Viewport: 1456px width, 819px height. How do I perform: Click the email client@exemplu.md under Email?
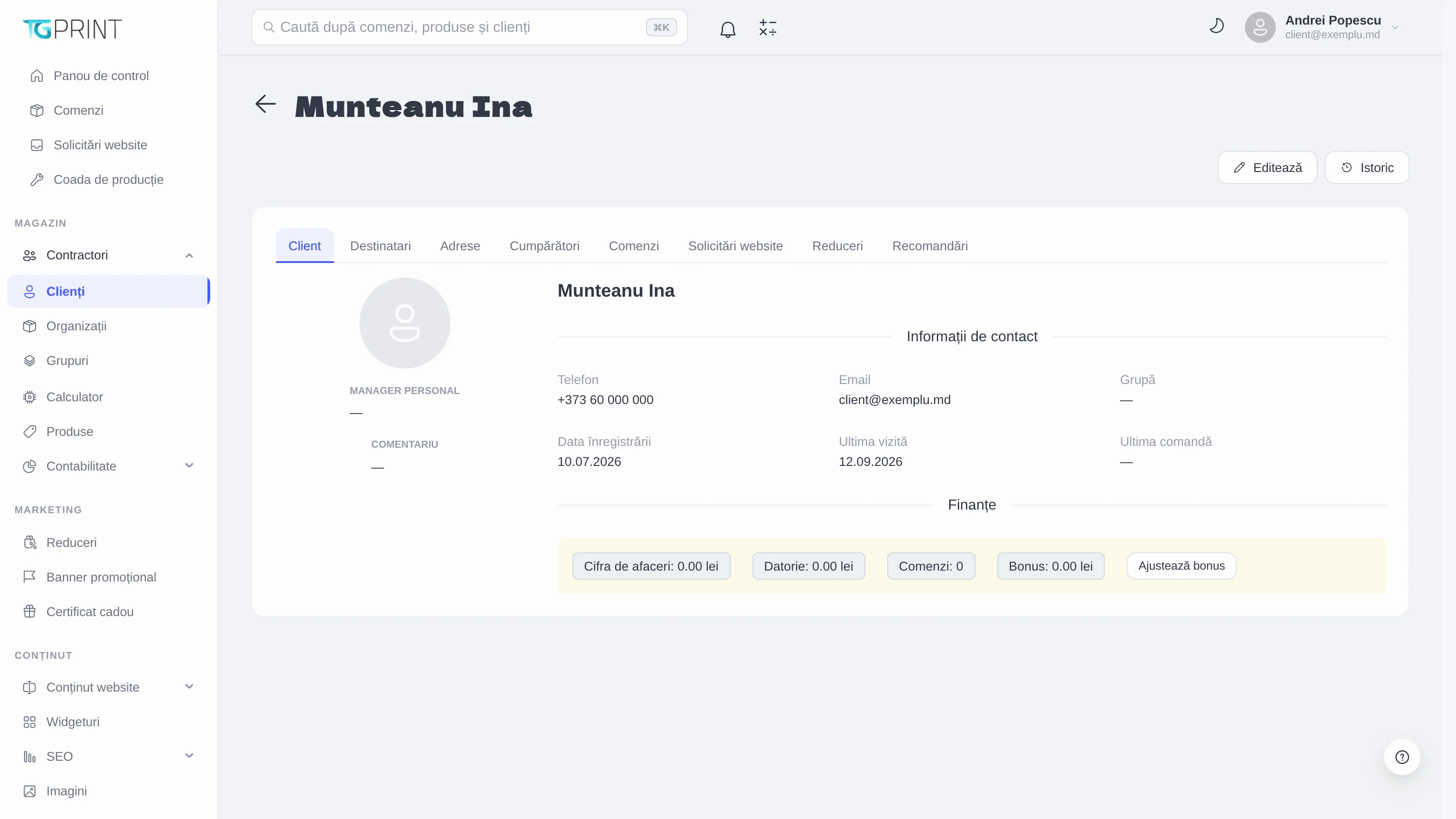[x=894, y=399]
